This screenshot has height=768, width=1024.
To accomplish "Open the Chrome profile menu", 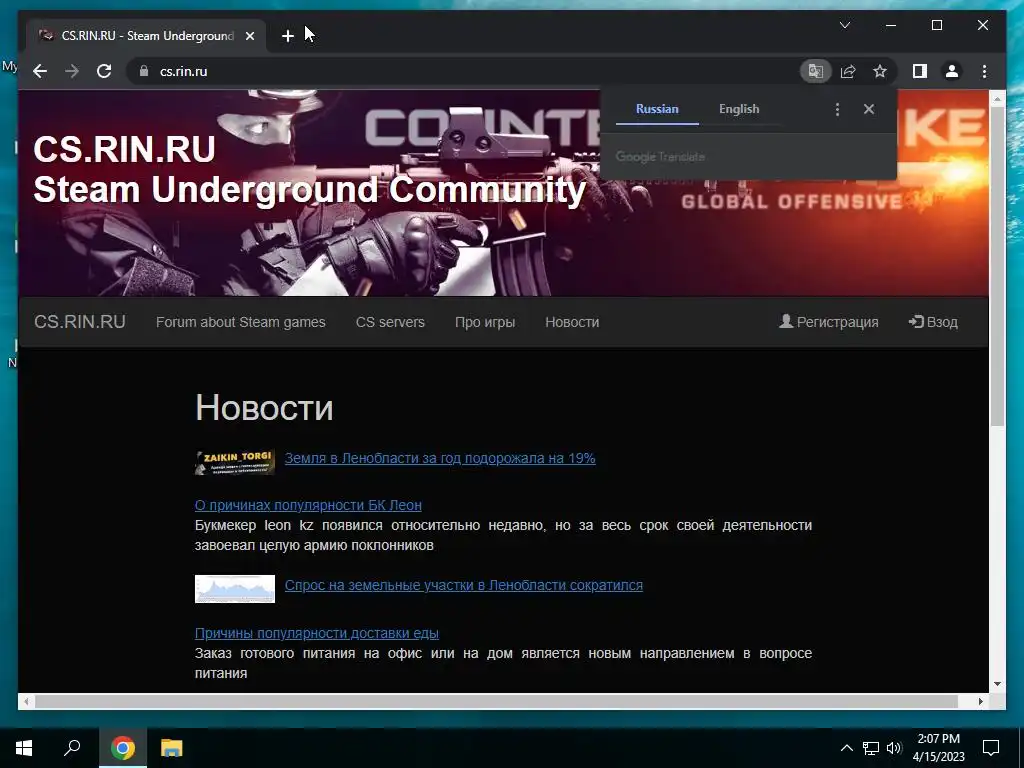I will pyautogui.click(x=952, y=71).
